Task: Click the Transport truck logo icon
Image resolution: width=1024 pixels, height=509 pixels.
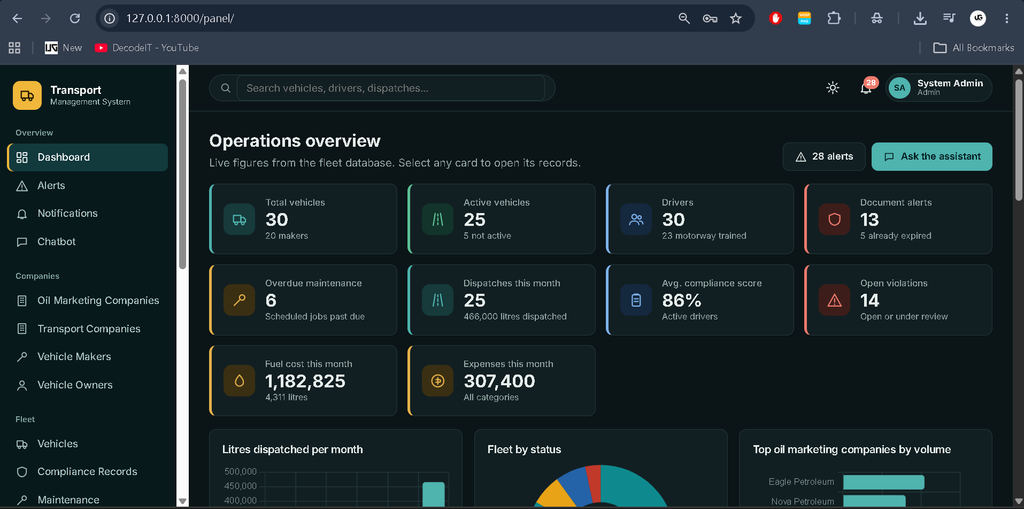Action: click(x=27, y=95)
